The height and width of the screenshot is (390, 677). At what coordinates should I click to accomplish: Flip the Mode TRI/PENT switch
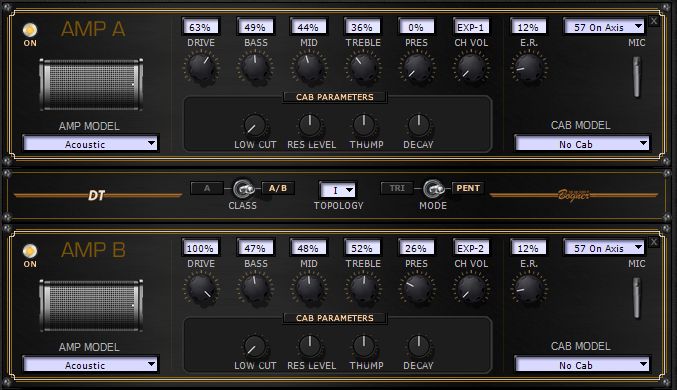[433, 189]
